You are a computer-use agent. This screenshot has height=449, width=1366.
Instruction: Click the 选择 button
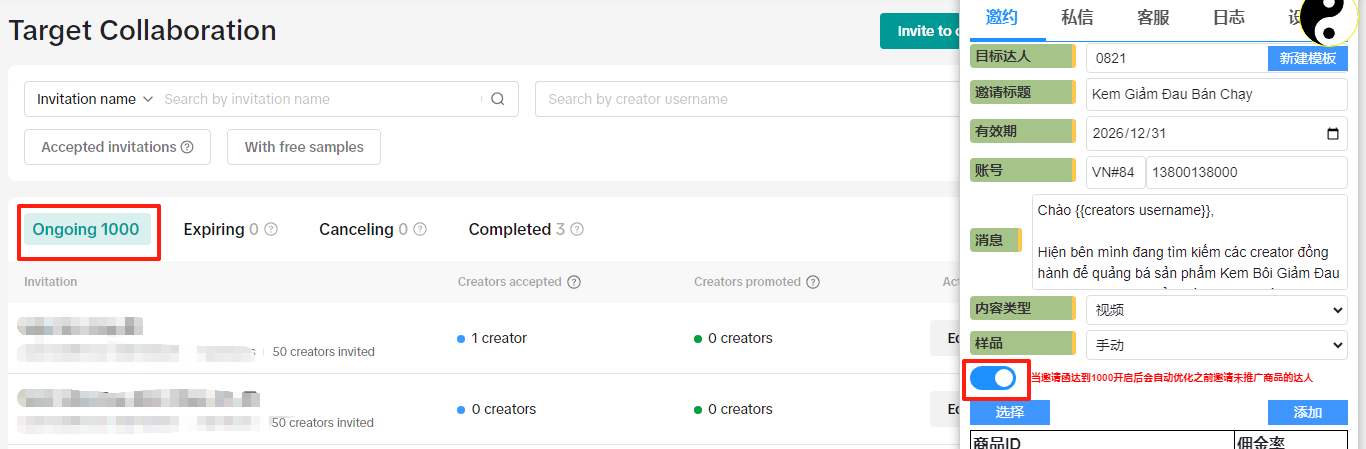point(1010,412)
